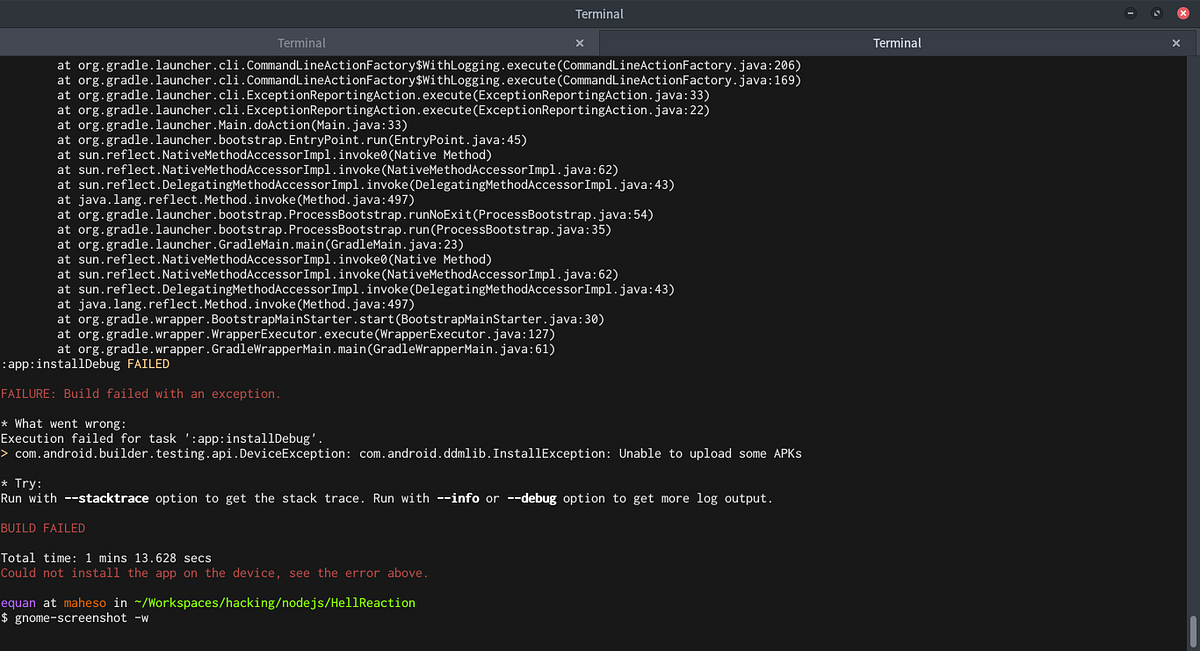Click the username equan in the prompt

tap(18, 602)
